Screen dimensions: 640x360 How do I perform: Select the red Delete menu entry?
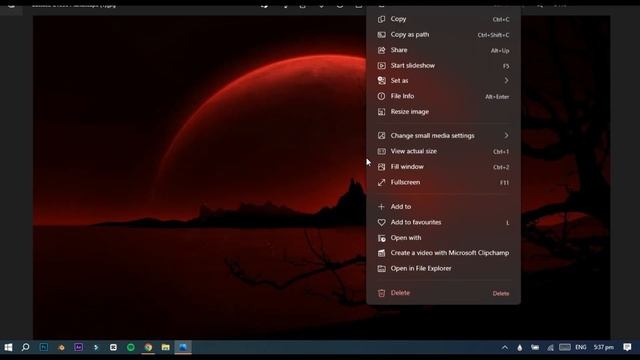tap(443, 293)
